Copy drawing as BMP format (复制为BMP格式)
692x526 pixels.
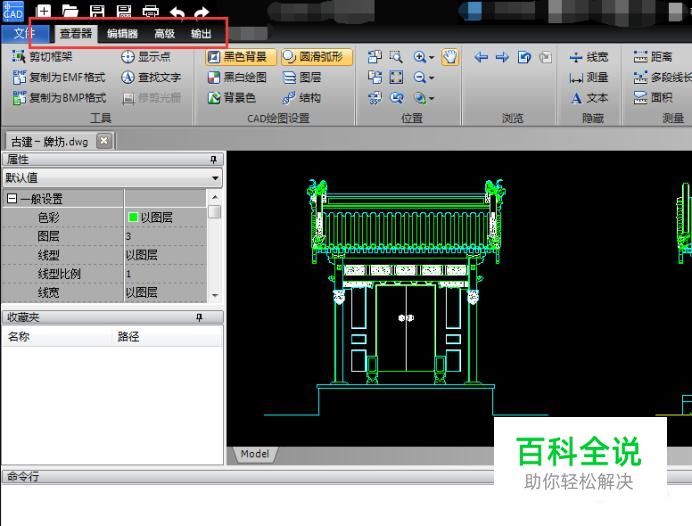click(60, 98)
